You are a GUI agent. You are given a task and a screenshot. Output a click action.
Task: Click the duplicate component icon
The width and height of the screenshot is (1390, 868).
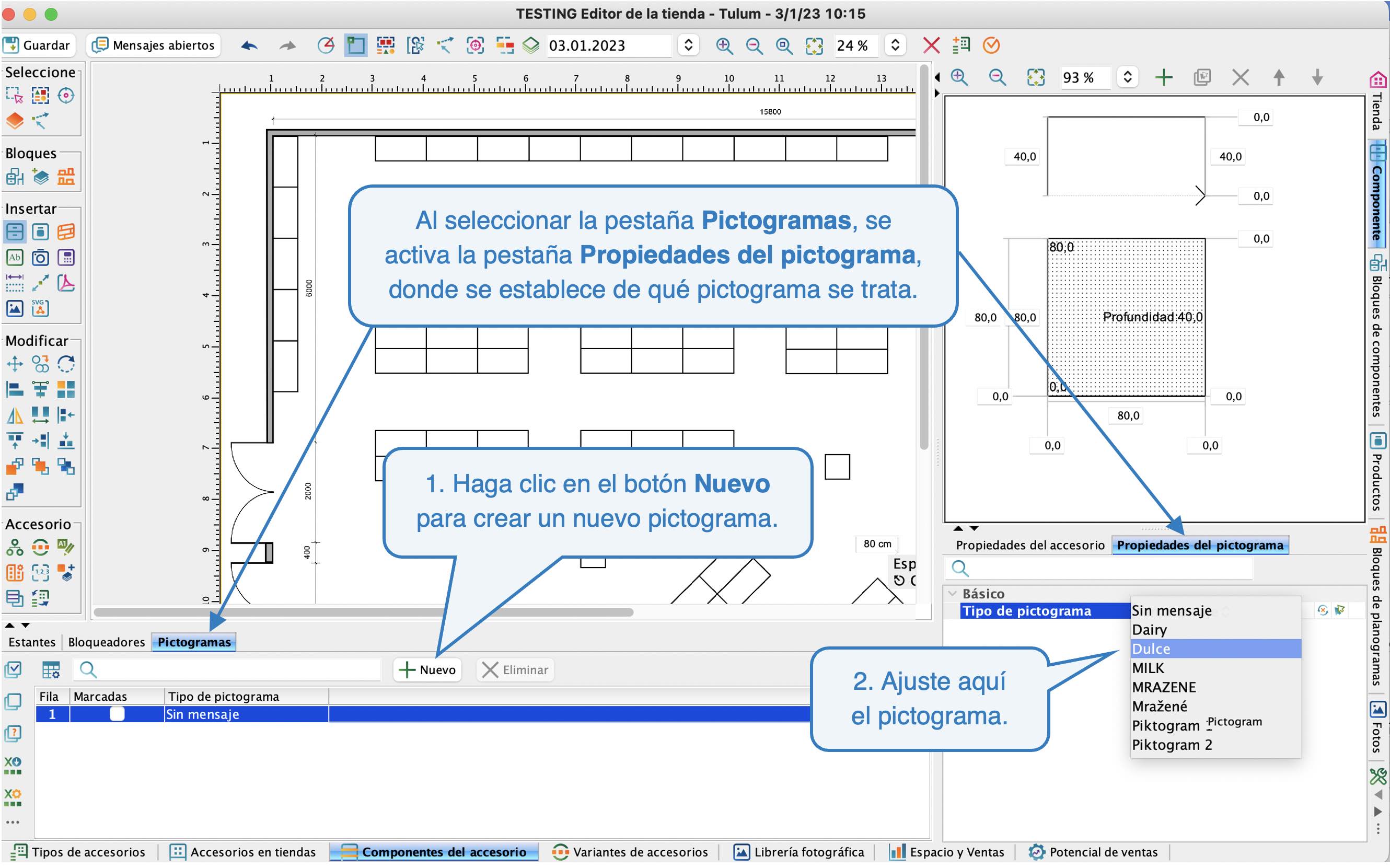1202,77
